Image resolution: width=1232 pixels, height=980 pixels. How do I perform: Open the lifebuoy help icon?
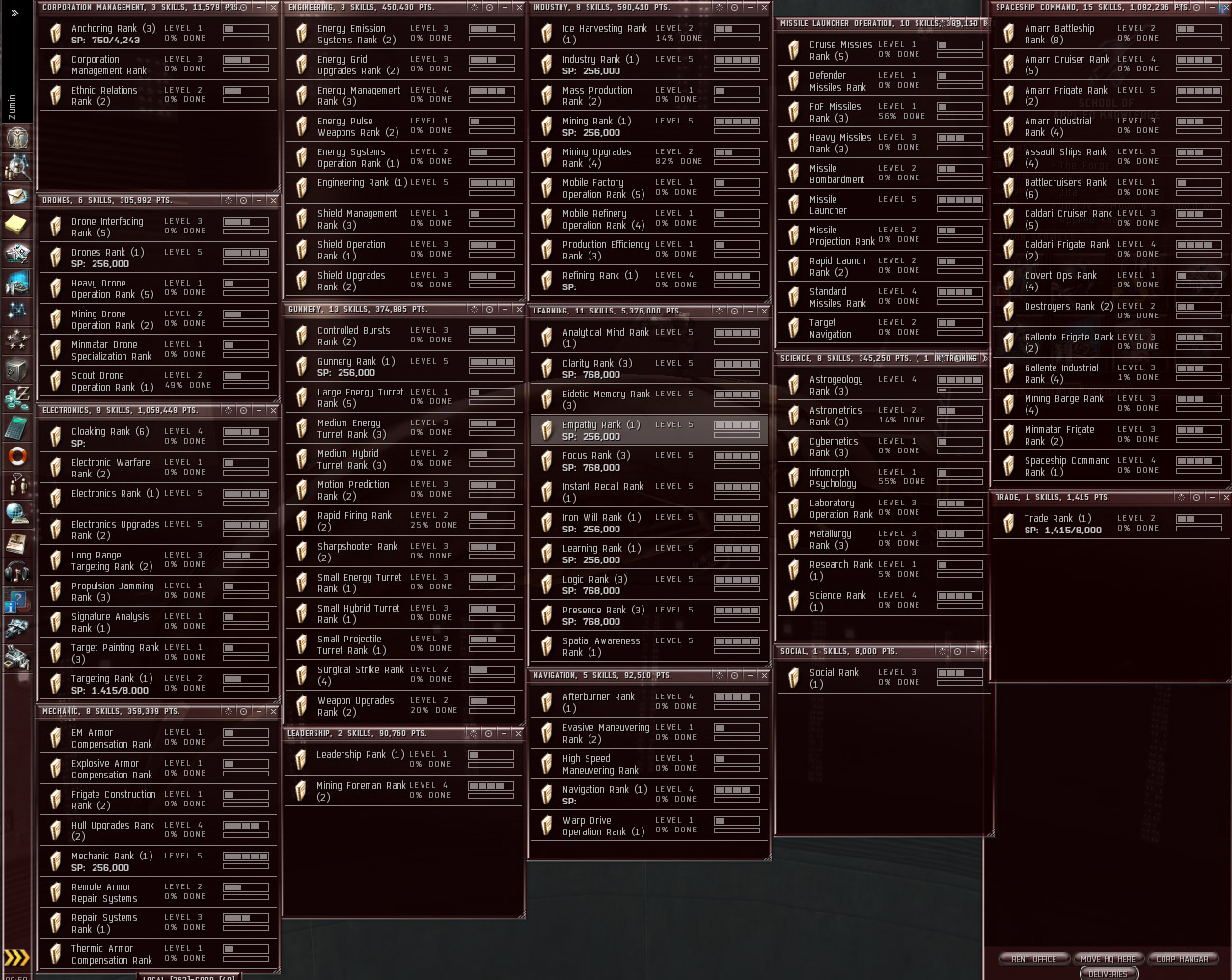pos(16,456)
